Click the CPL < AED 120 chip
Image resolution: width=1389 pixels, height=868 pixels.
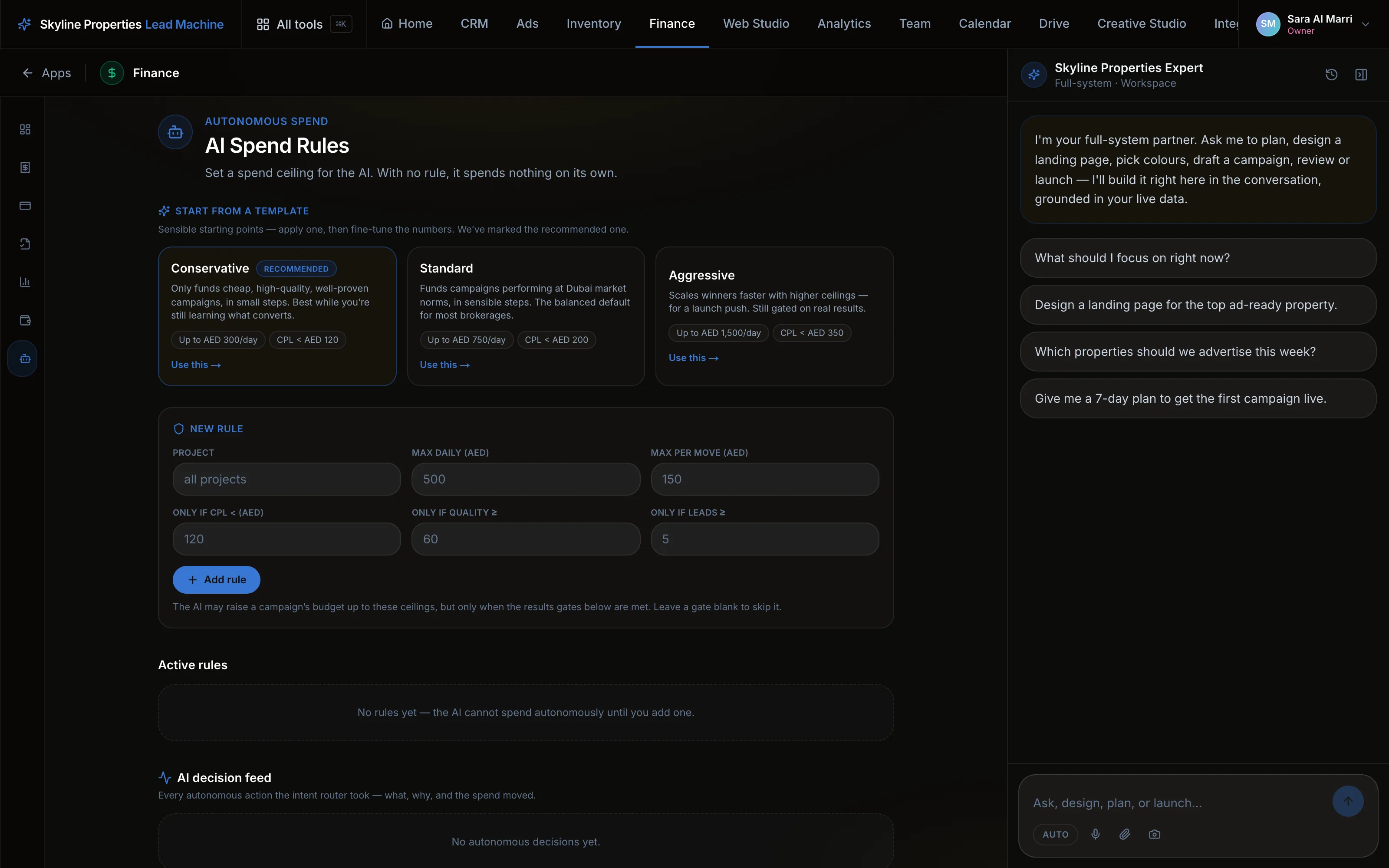point(308,340)
